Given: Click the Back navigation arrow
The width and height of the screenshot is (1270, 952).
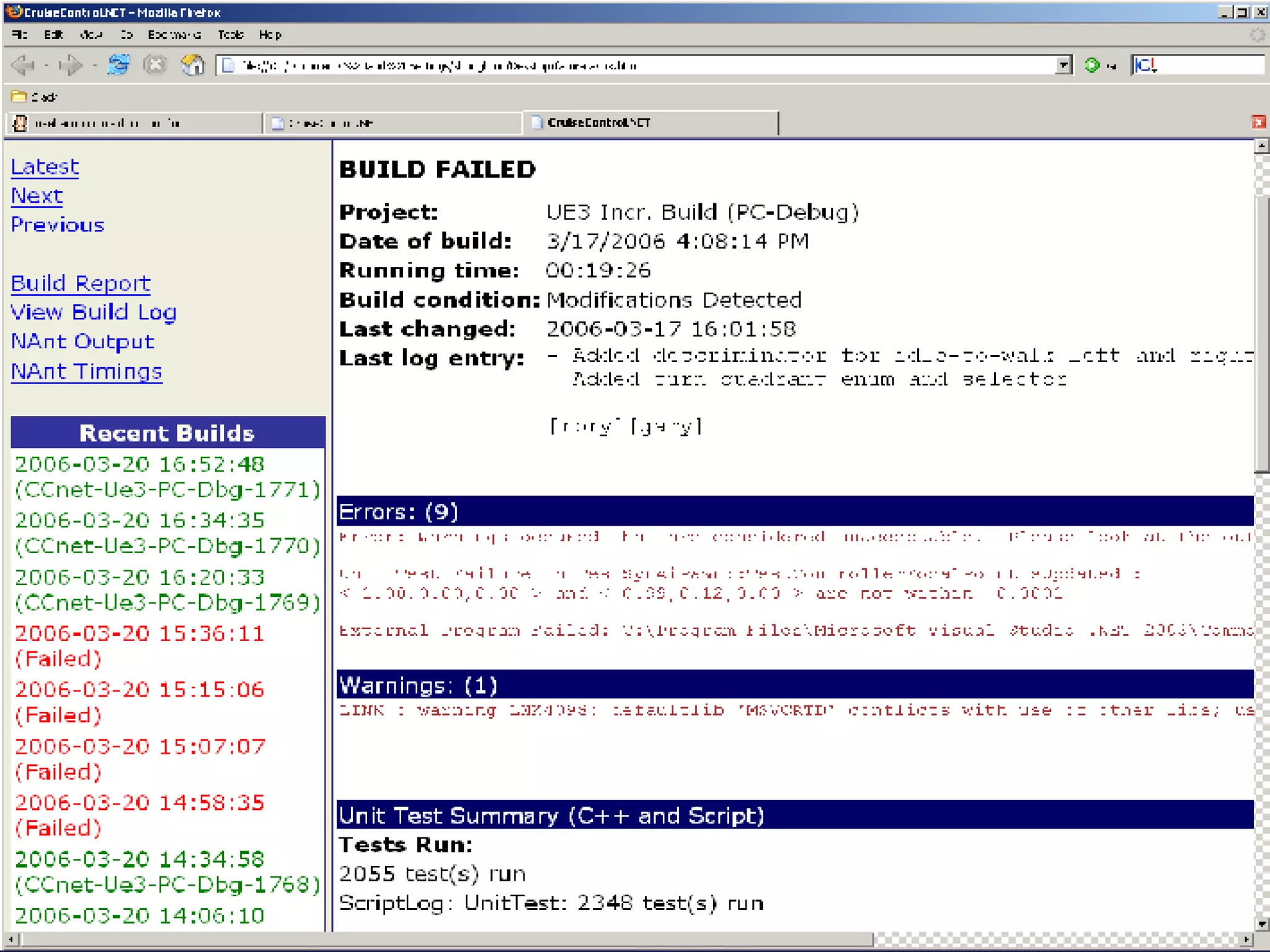Looking at the screenshot, I should point(24,65).
